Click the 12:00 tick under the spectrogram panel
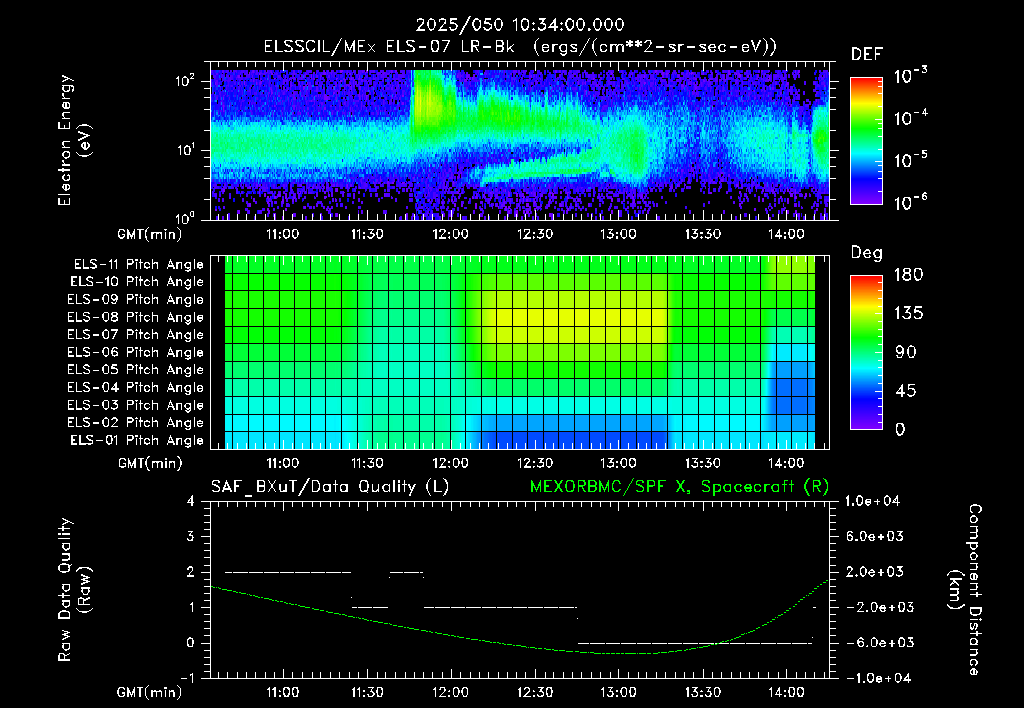This screenshot has height=708, width=1024. tap(451, 234)
